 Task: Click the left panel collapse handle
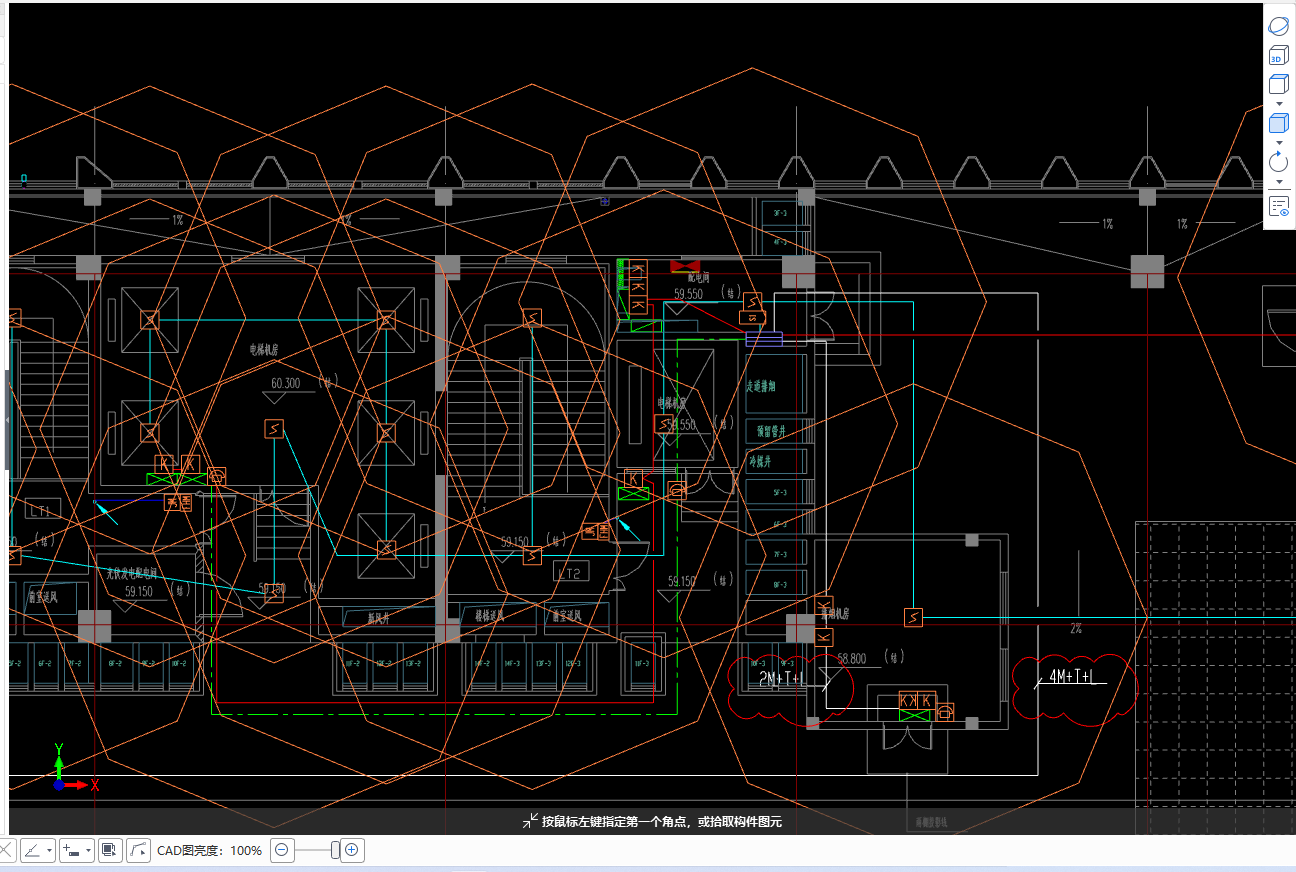[x=6, y=420]
